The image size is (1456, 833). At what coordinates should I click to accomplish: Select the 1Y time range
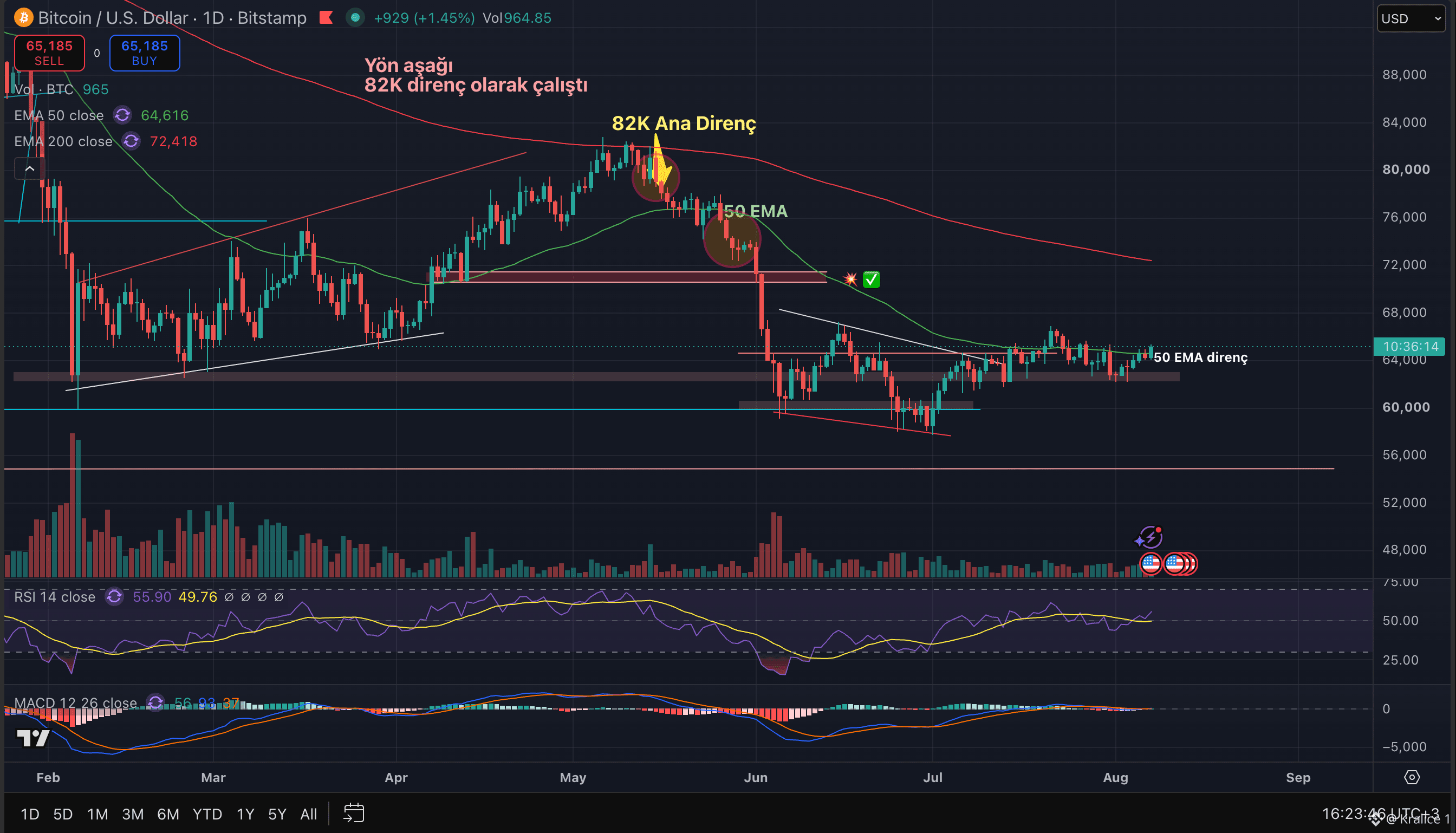245,814
